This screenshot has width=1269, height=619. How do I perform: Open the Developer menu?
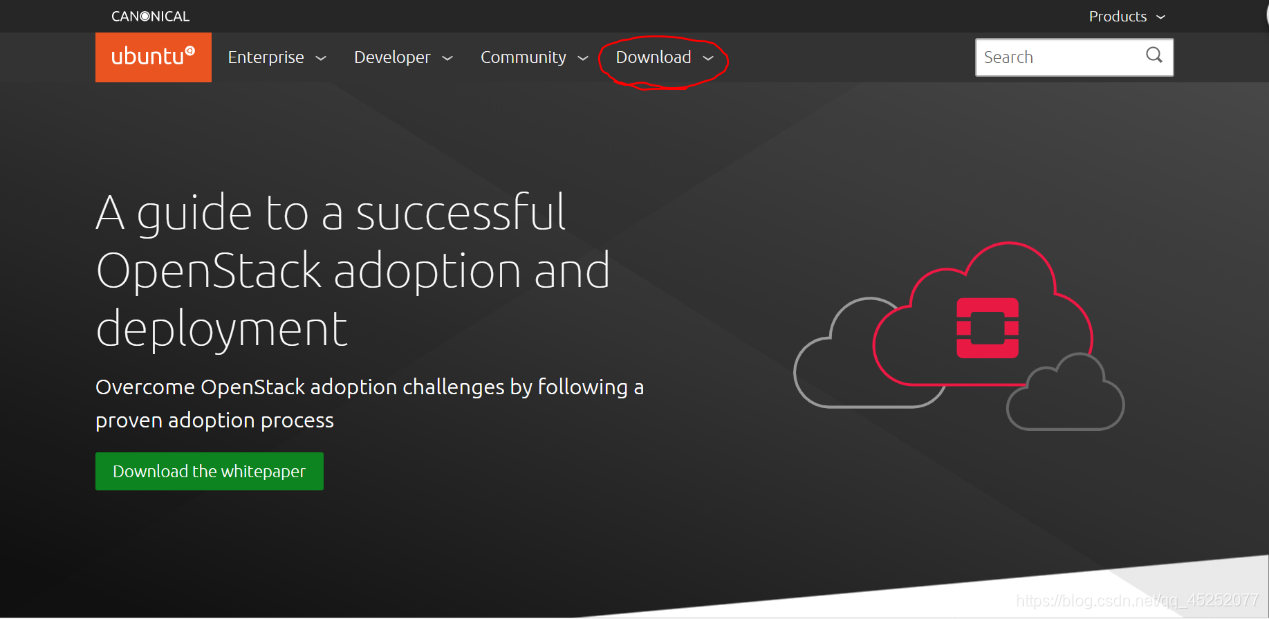(403, 57)
